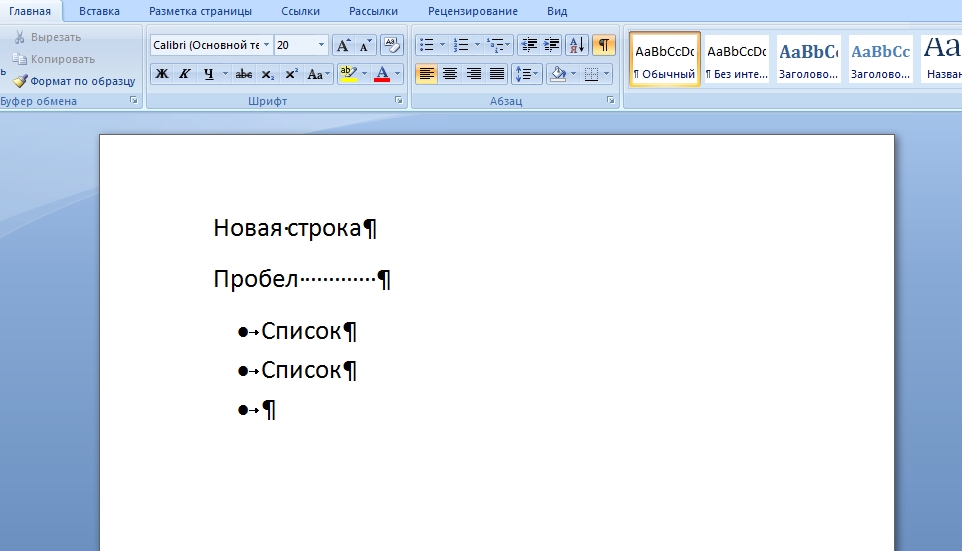The height and width of the screenshot is (551, 962).
Task: Switch to the Вид tab
Action: coord(557,11)
